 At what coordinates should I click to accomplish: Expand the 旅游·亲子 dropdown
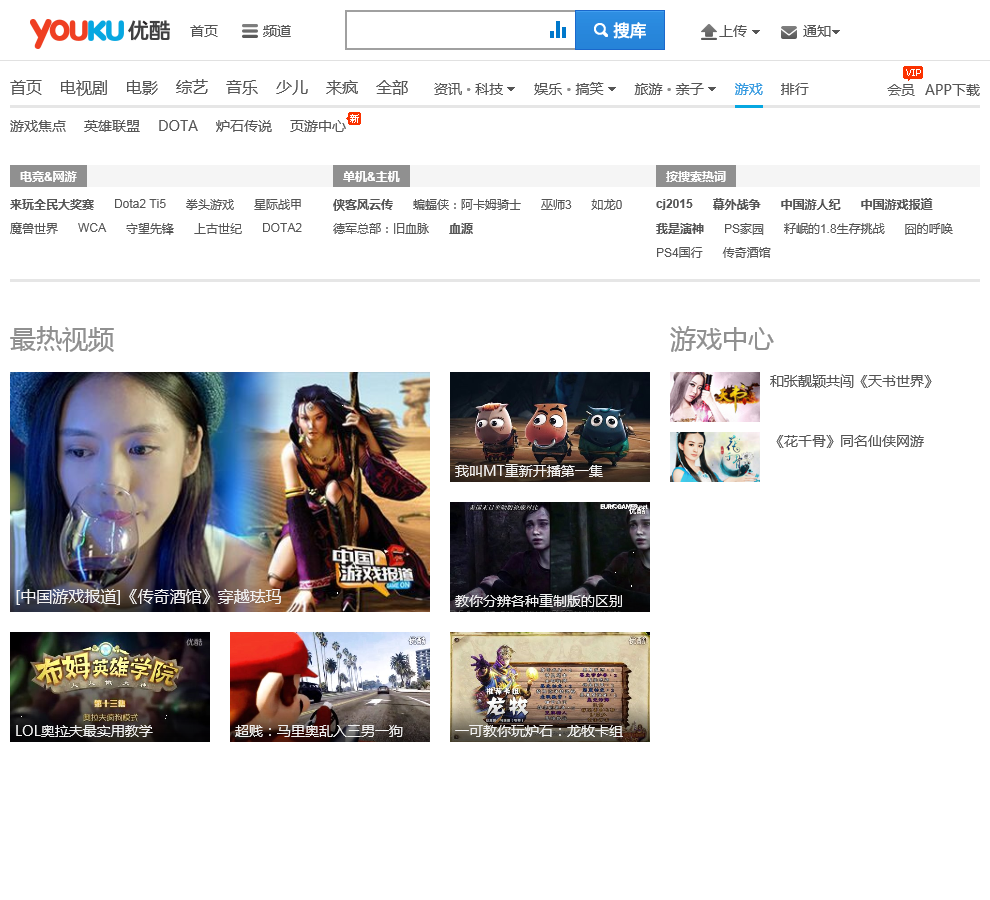tap(675, 89)
